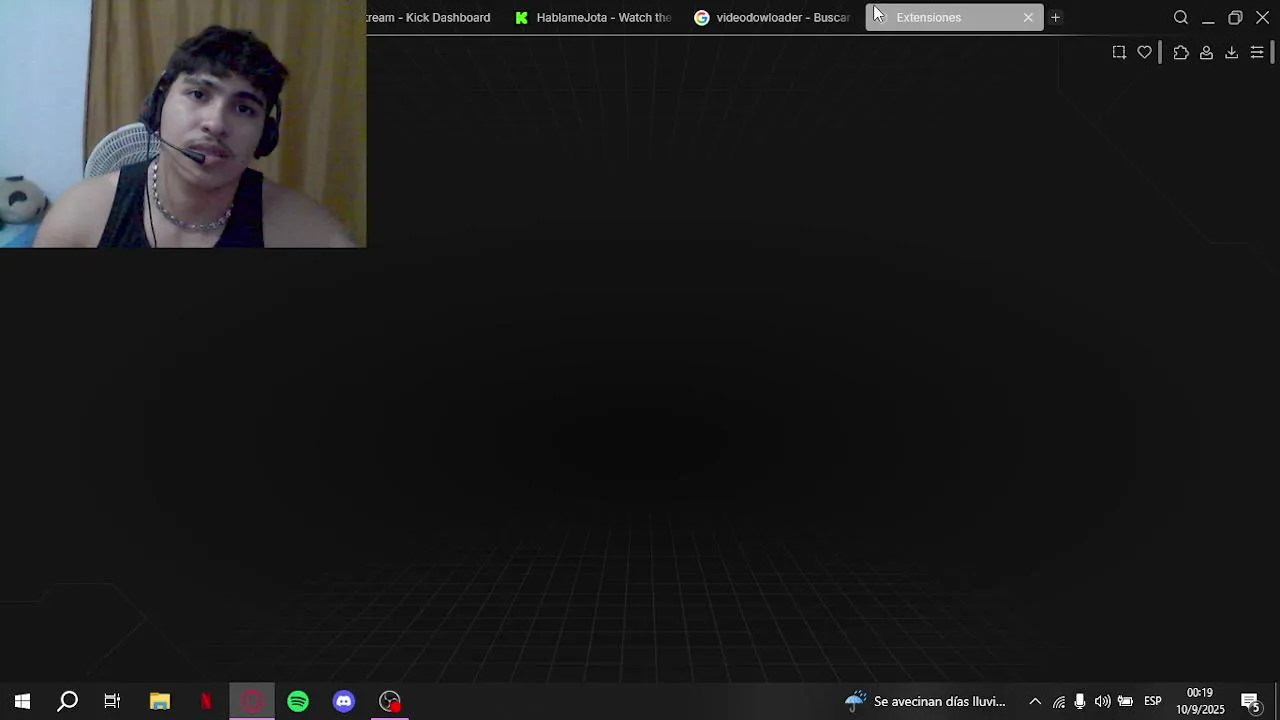Click the battery power tray icon
1280x720 pixels.
pyautogui.click(x=1125, y=701)
